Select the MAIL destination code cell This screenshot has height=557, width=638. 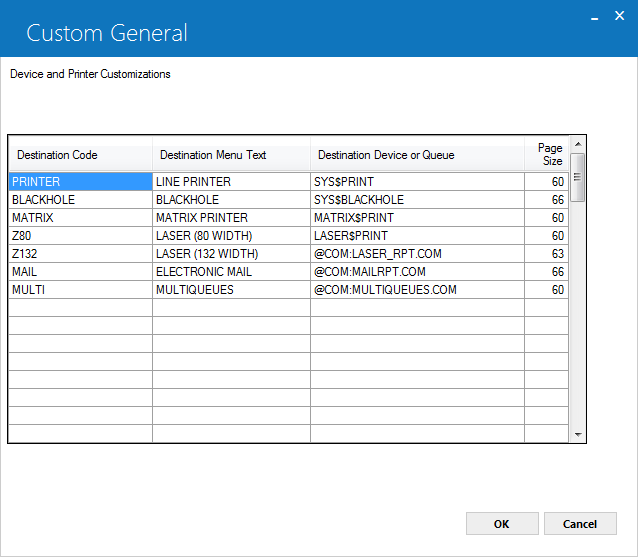pyautogui.click(x=81, y=271)
